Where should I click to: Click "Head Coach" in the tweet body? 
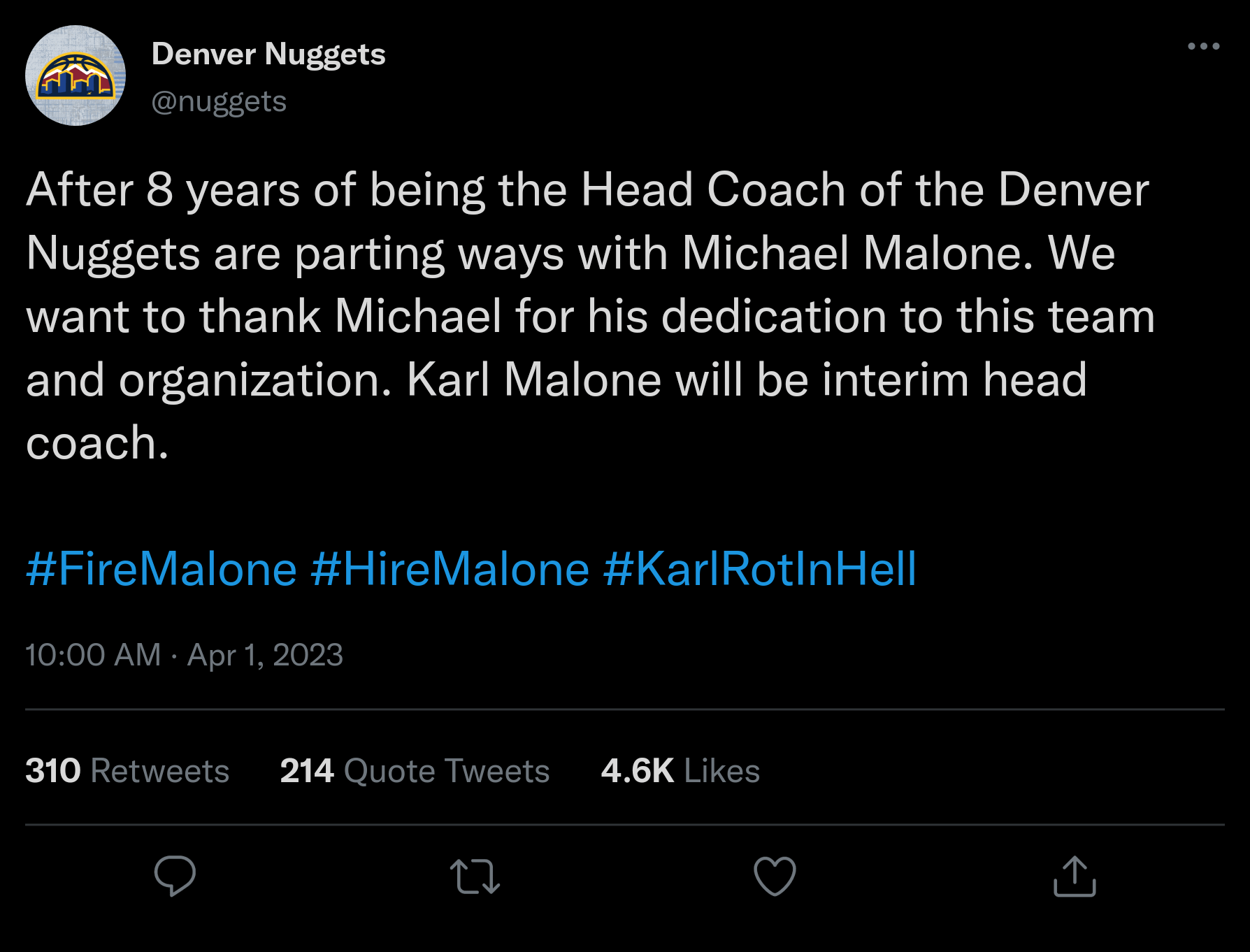tap(713, 189)
